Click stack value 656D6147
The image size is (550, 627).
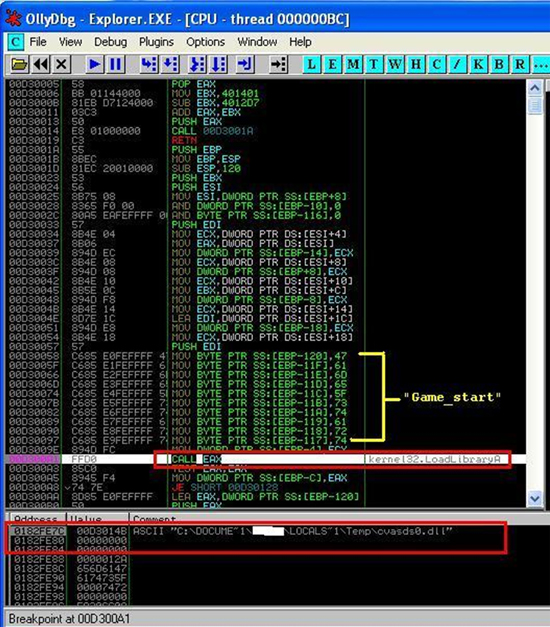pyautogui.click(x=102, y=569)
